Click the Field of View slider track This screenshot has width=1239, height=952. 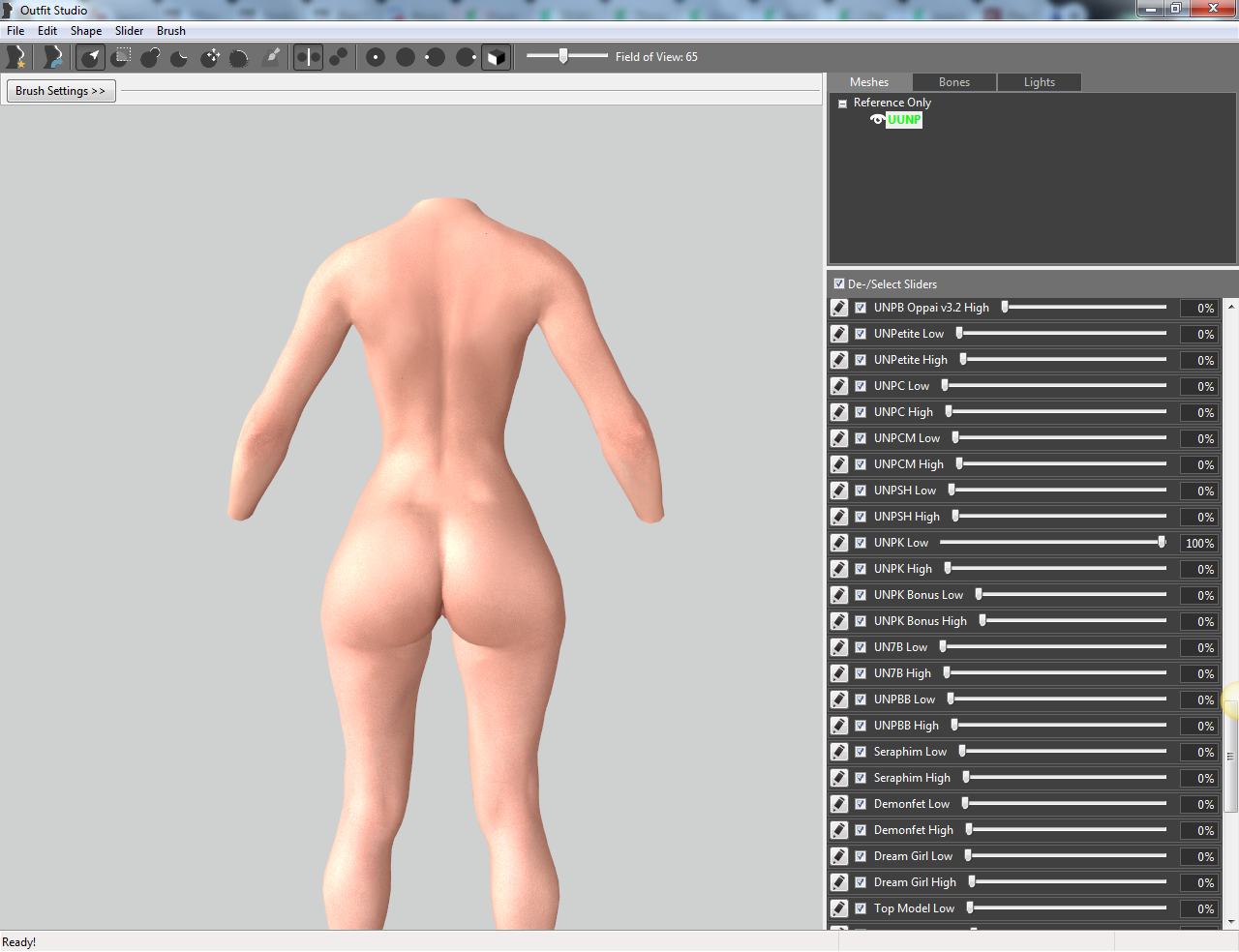567,56
